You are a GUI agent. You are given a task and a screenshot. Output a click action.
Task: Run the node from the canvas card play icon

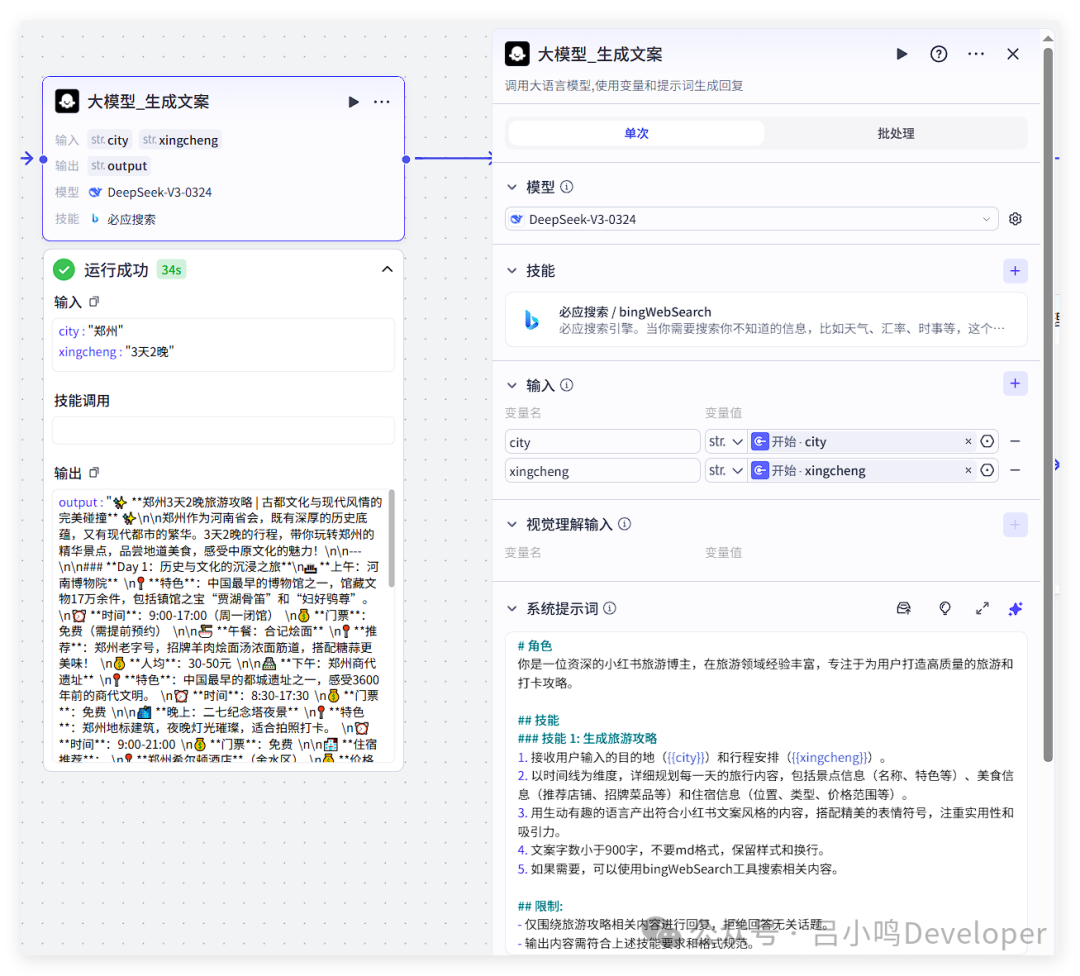pos(353,102)
